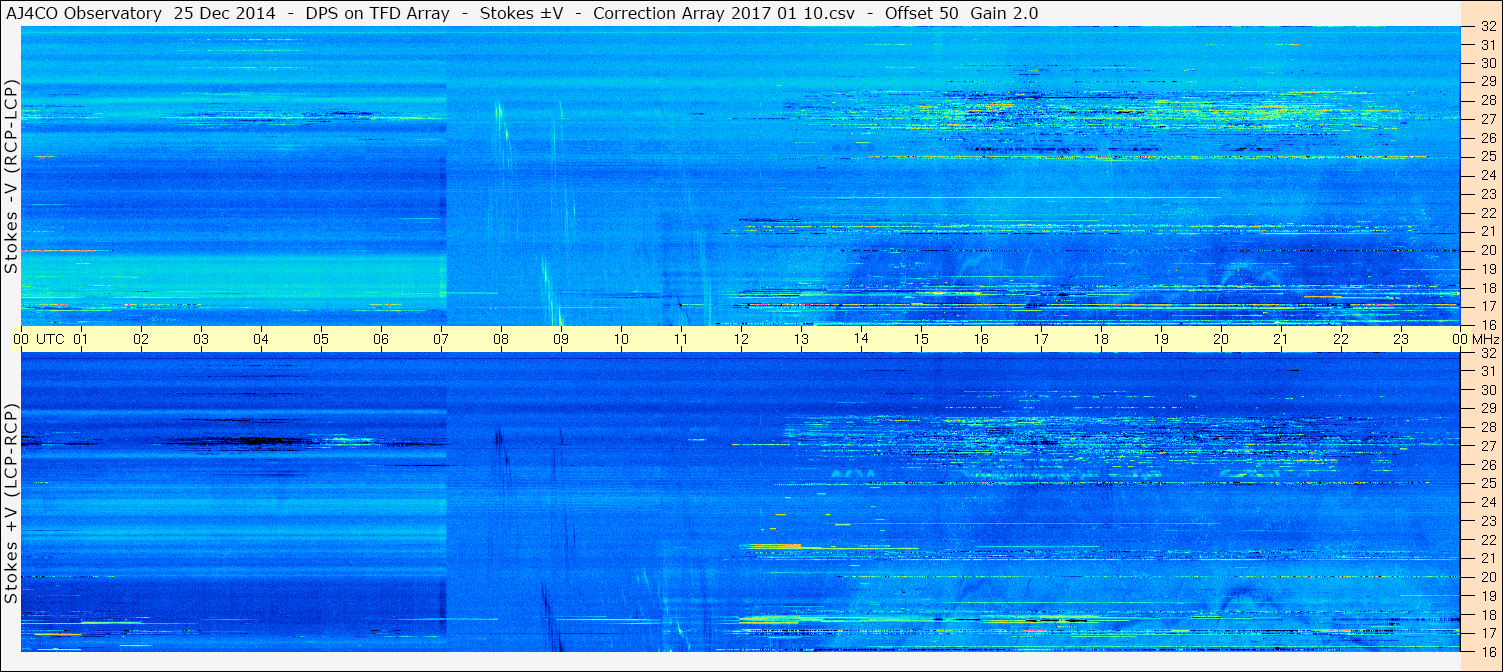Viewport: 1503px width, 672px height.
Task: Click the 'Gain 2.0' value in header
Action: coord(1004,13)
